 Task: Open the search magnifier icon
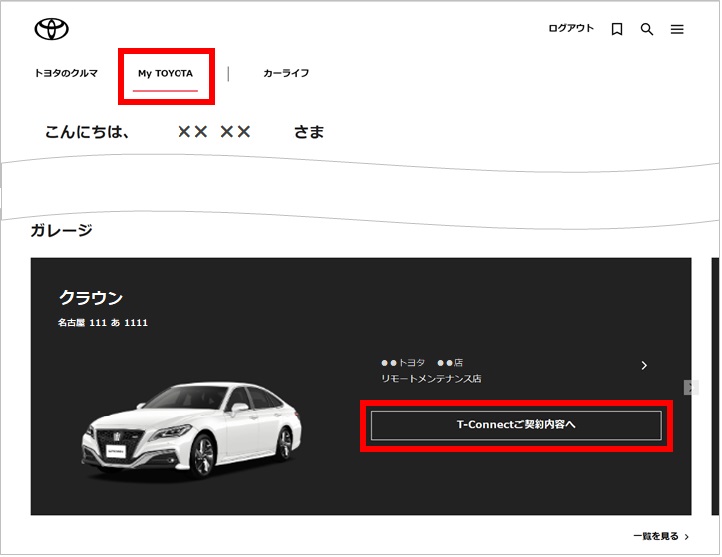647,29
